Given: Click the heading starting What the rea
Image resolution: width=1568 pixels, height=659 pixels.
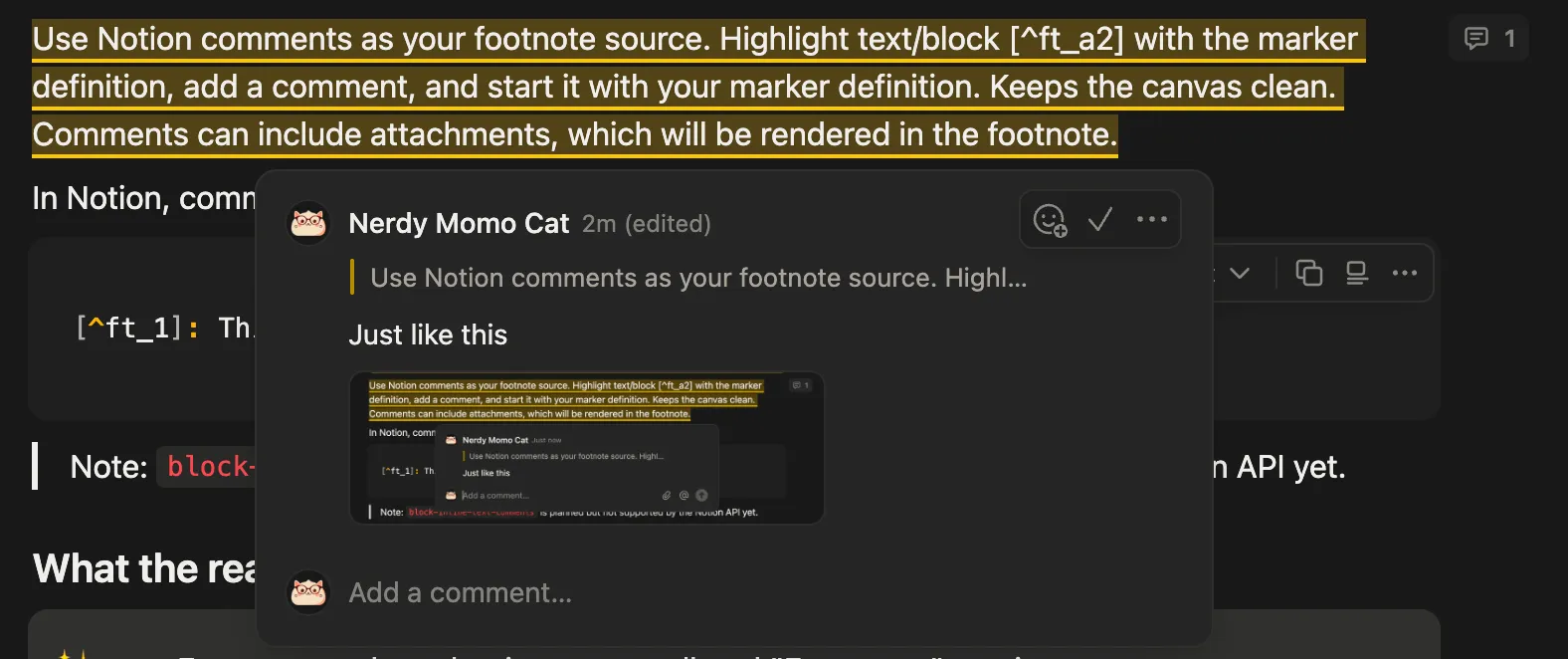Looking at the screenshot, I should coord(144,568).
